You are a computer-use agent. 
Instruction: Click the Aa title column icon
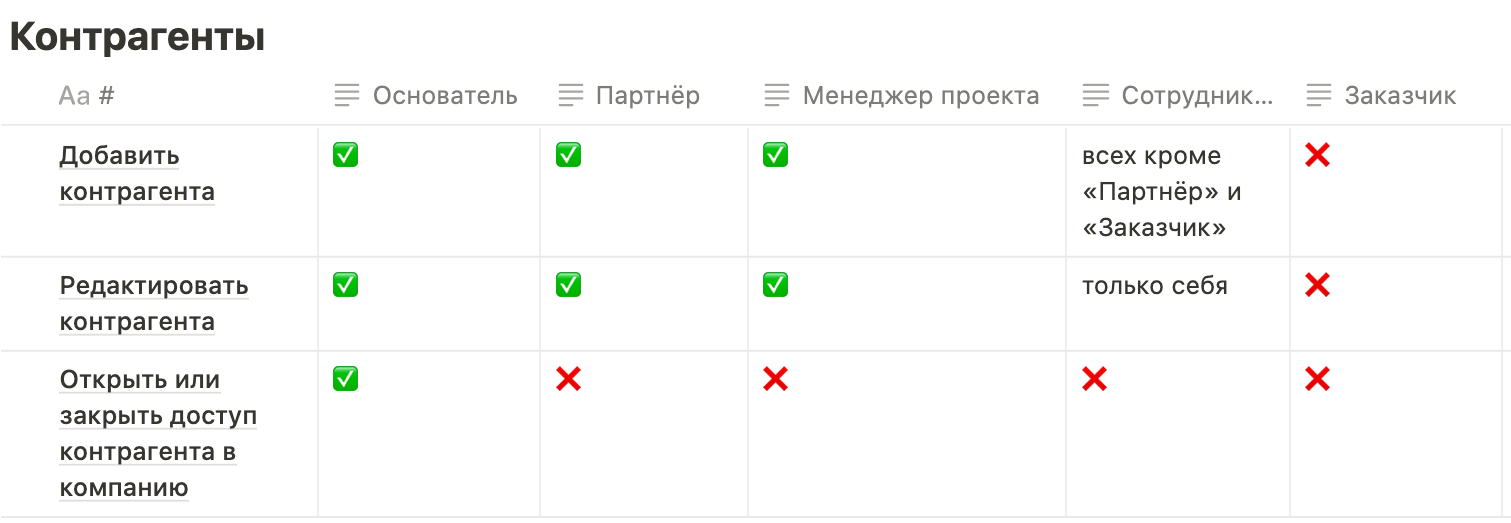(x=74, y=96)
